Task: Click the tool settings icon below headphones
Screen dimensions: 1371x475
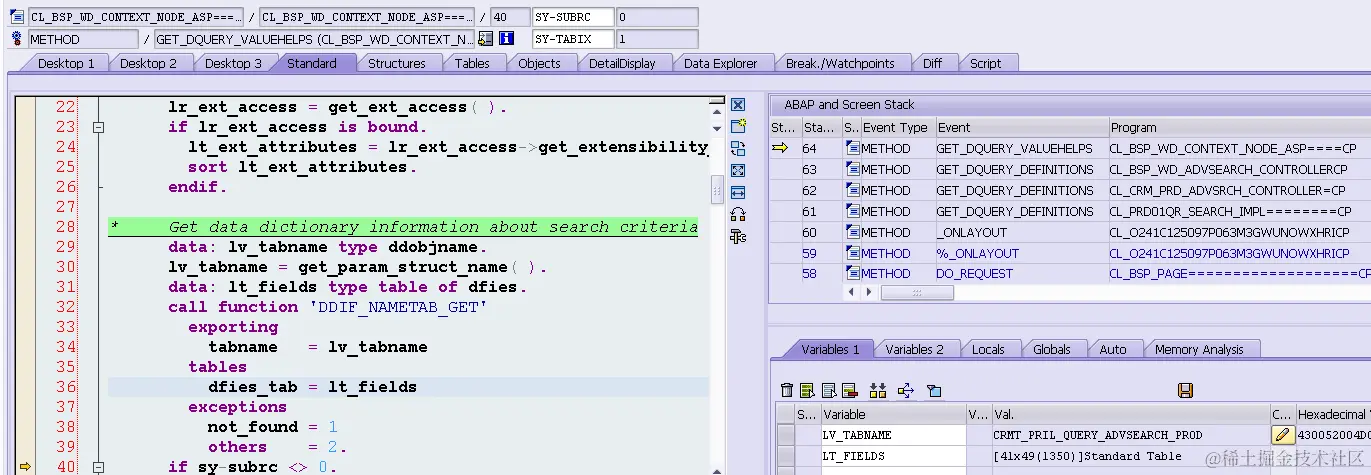Action: coord(738,237)
